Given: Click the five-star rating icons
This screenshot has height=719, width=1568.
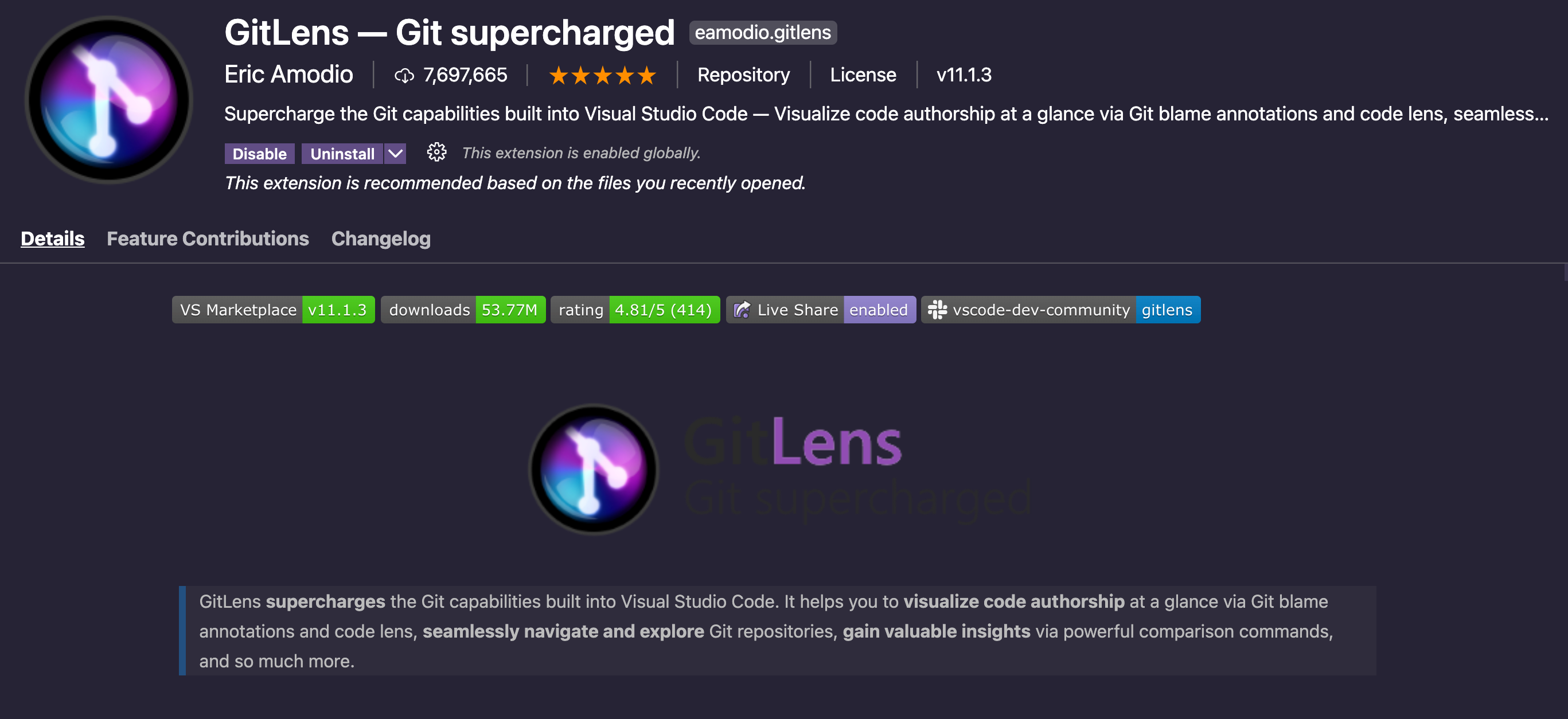Looking at the screenshot, I should tap(602, 76).
